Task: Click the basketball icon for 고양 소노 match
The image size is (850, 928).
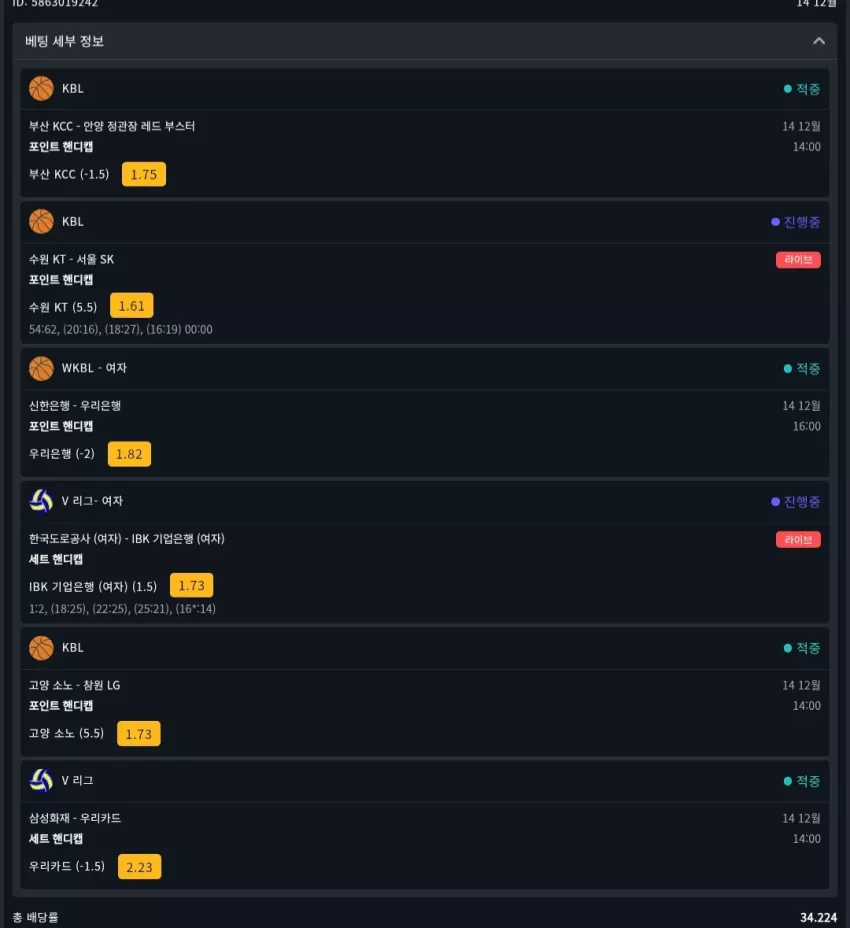Action: pyautogui.click(x=41, y=647)
